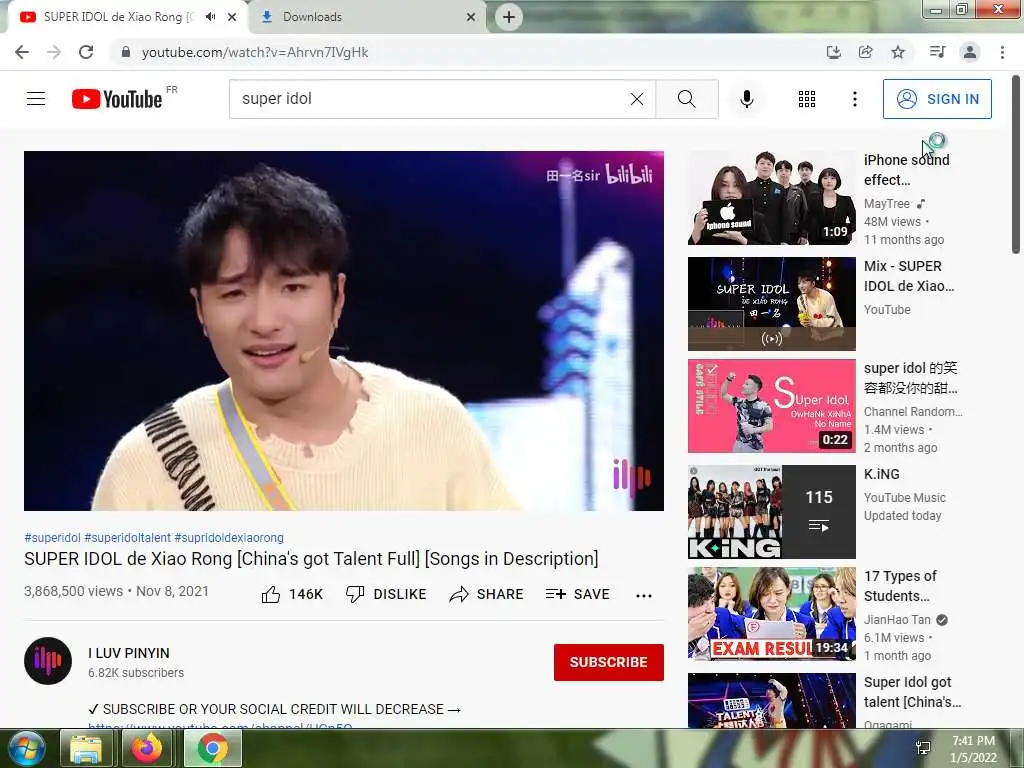Screen dimensions: 1024x768
Task: Close the Downloads tab
Action: (471, 17)
